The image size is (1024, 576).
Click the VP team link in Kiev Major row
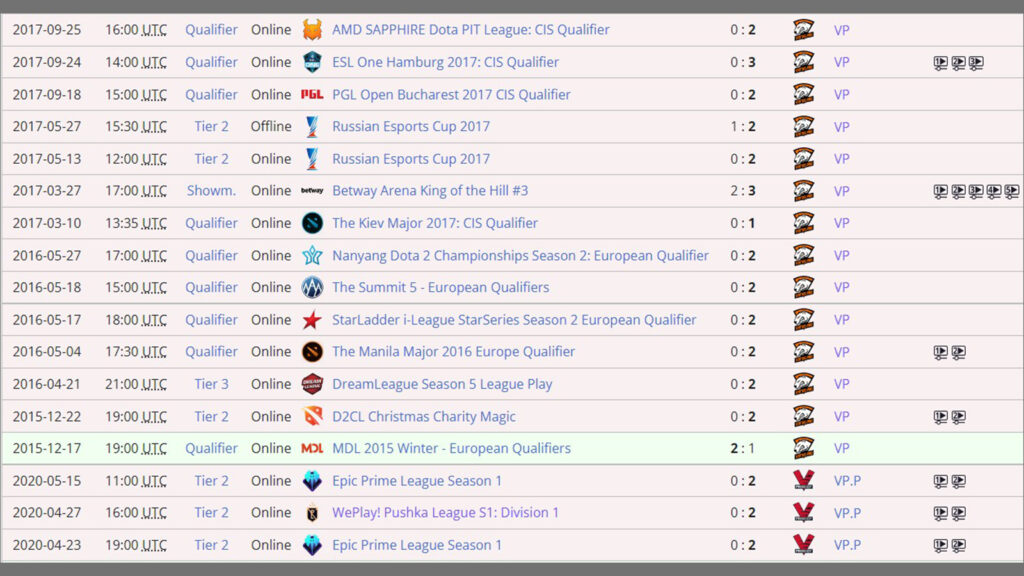[841, 223]
